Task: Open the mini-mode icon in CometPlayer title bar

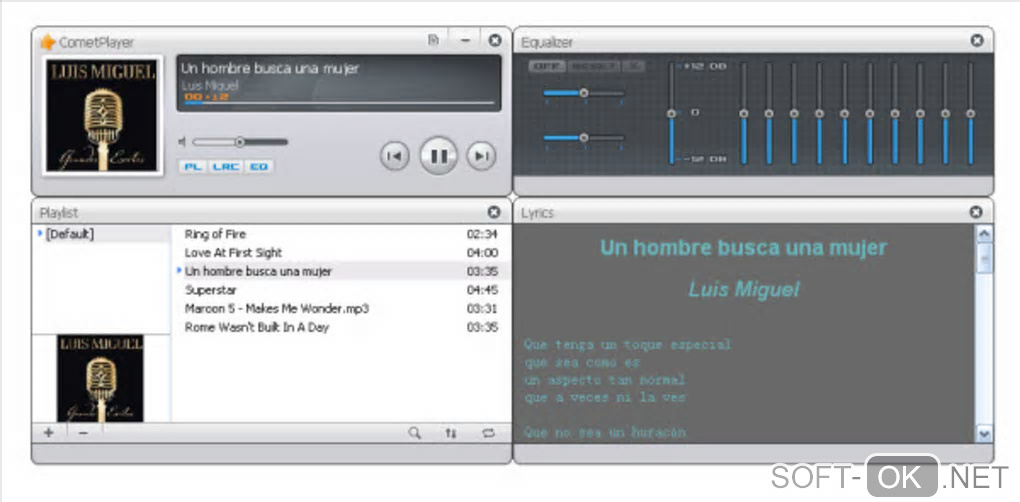Action: (433, 40)
